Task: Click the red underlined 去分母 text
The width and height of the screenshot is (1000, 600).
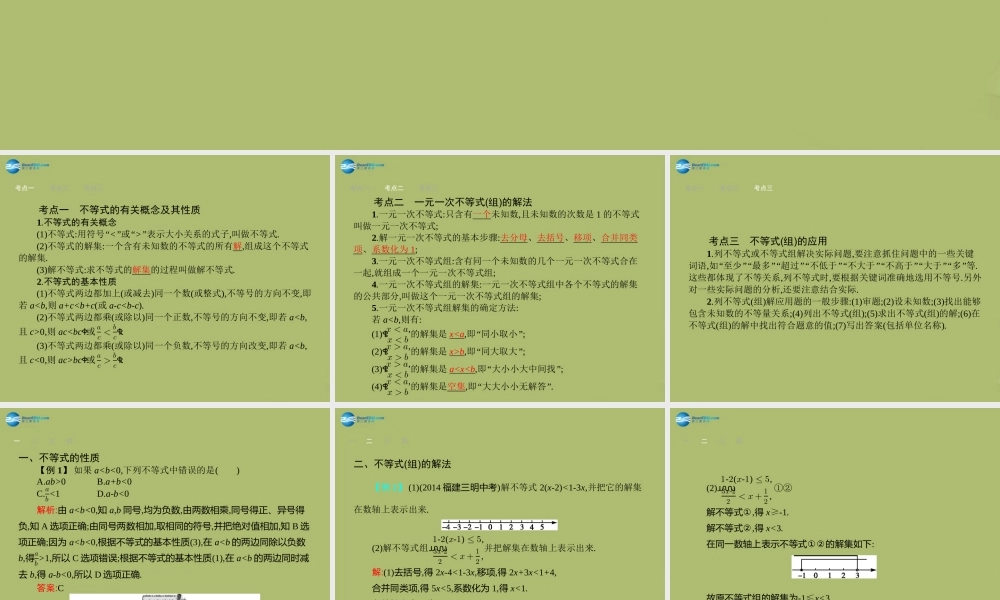Action: coord(514,238)
